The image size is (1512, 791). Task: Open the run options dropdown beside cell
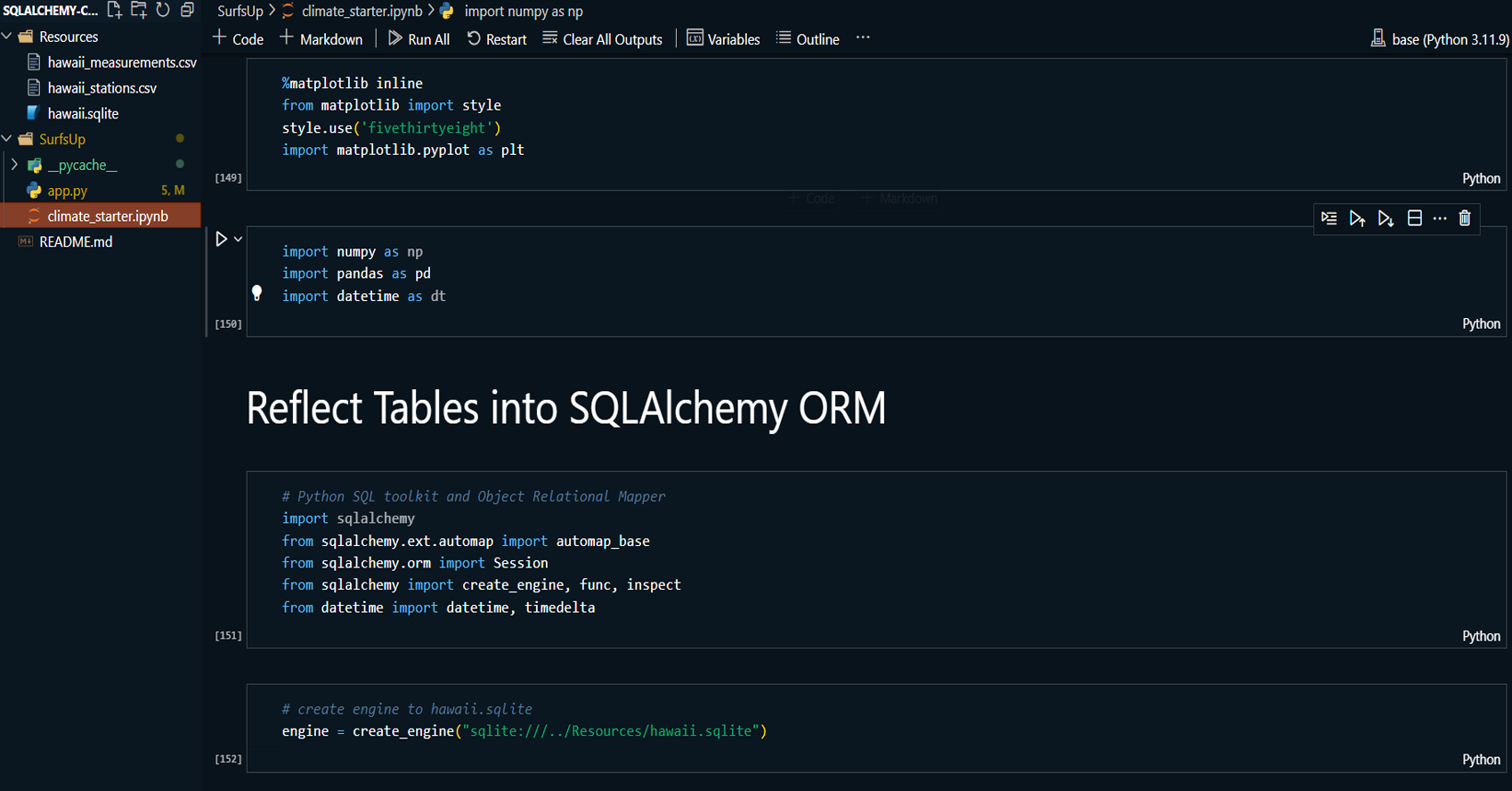tap(238, 239)
